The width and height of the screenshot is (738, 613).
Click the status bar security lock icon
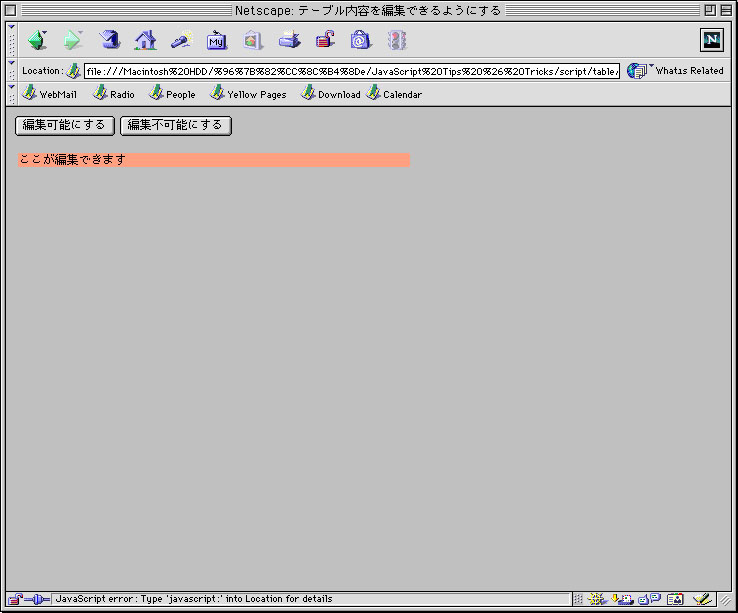(x=16, y=599)
